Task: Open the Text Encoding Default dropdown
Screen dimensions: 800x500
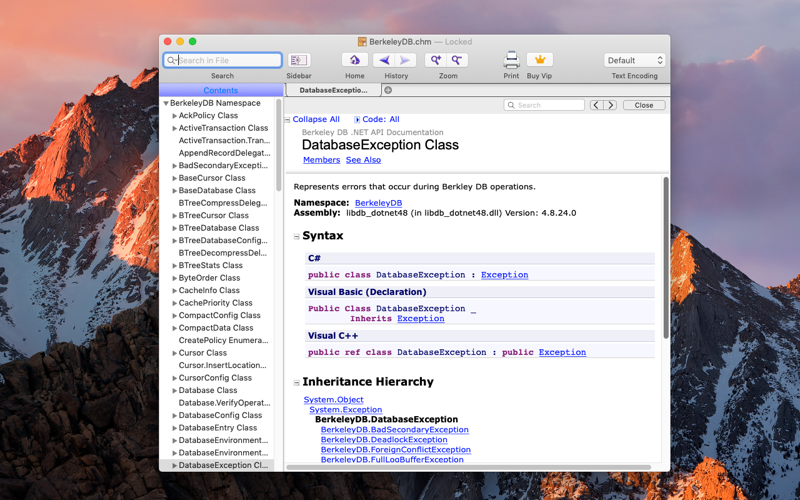Action: pyautogui.click(x=634, y=60)
